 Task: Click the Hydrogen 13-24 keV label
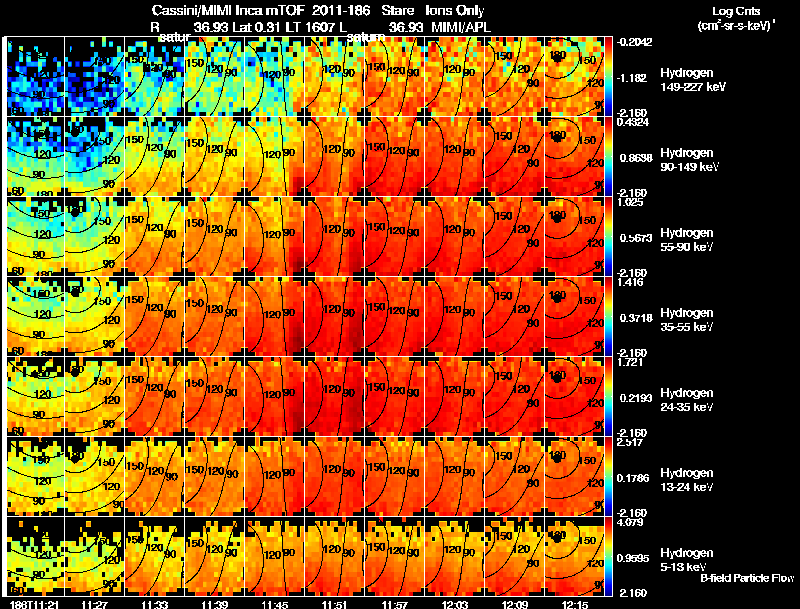pos(687,480)
